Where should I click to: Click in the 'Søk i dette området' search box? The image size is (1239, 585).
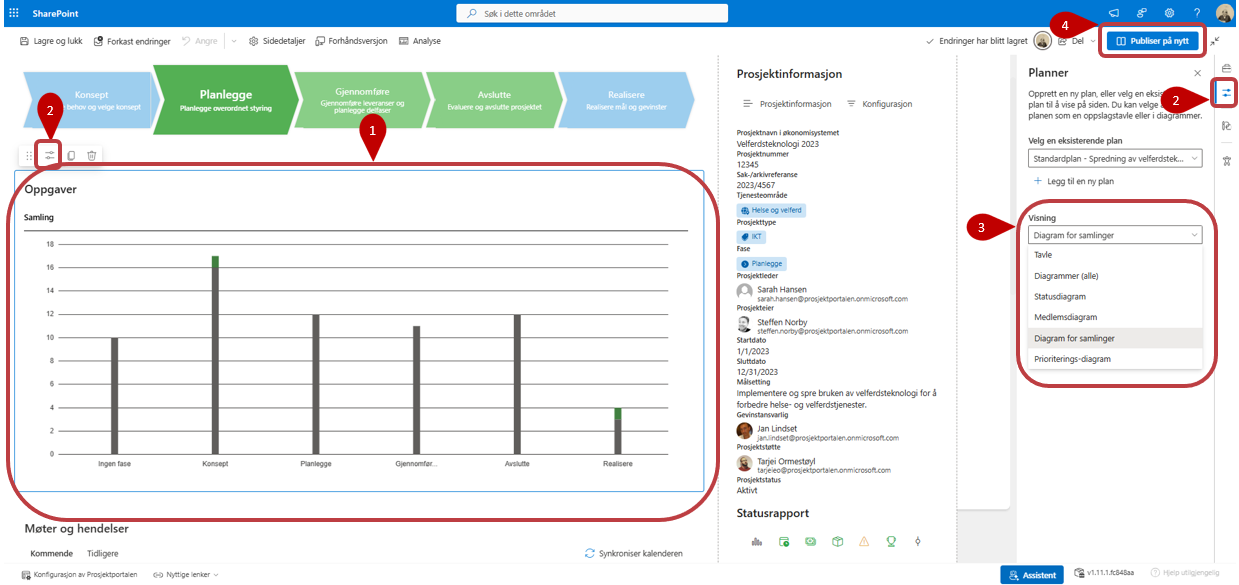[619, 12]
